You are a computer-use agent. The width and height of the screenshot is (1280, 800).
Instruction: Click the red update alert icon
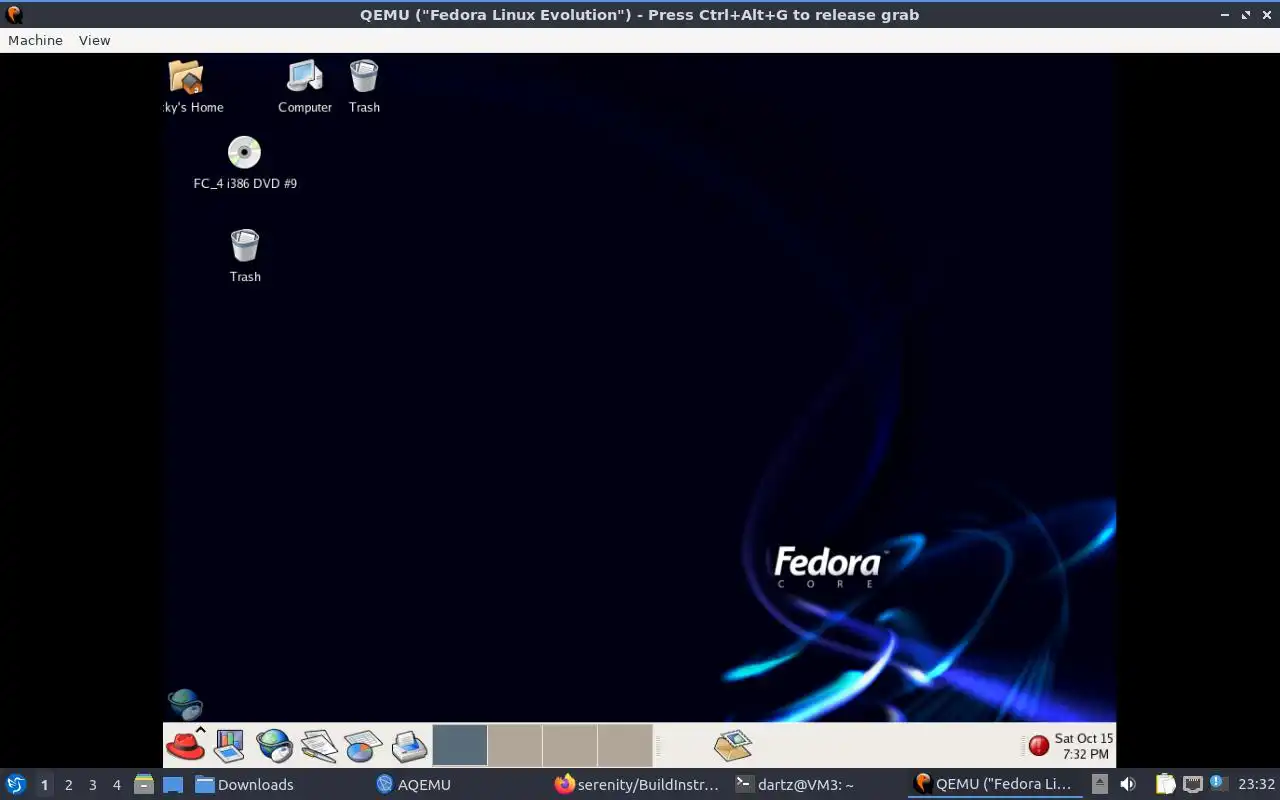click(x=1039, y=746)
